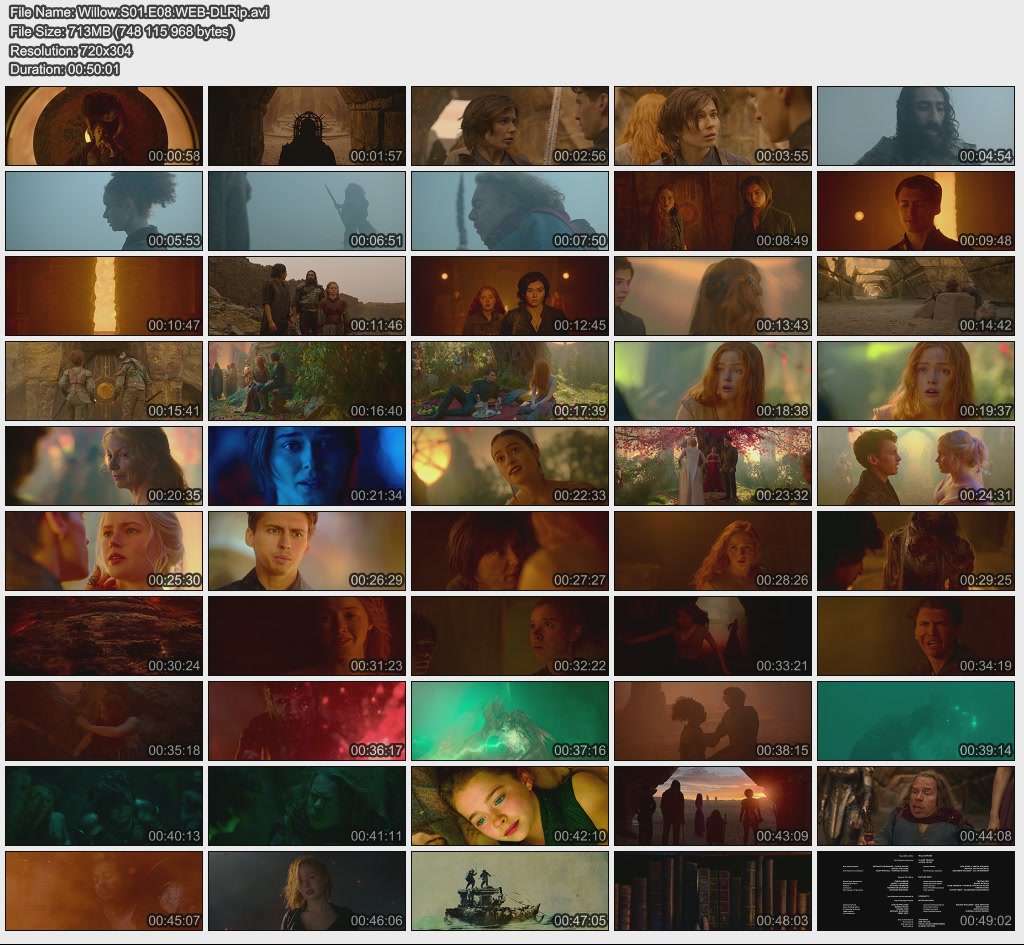Open the red sparks frame 00:36:17
Screen dimensions: 1024x945
tap(307, 721)
